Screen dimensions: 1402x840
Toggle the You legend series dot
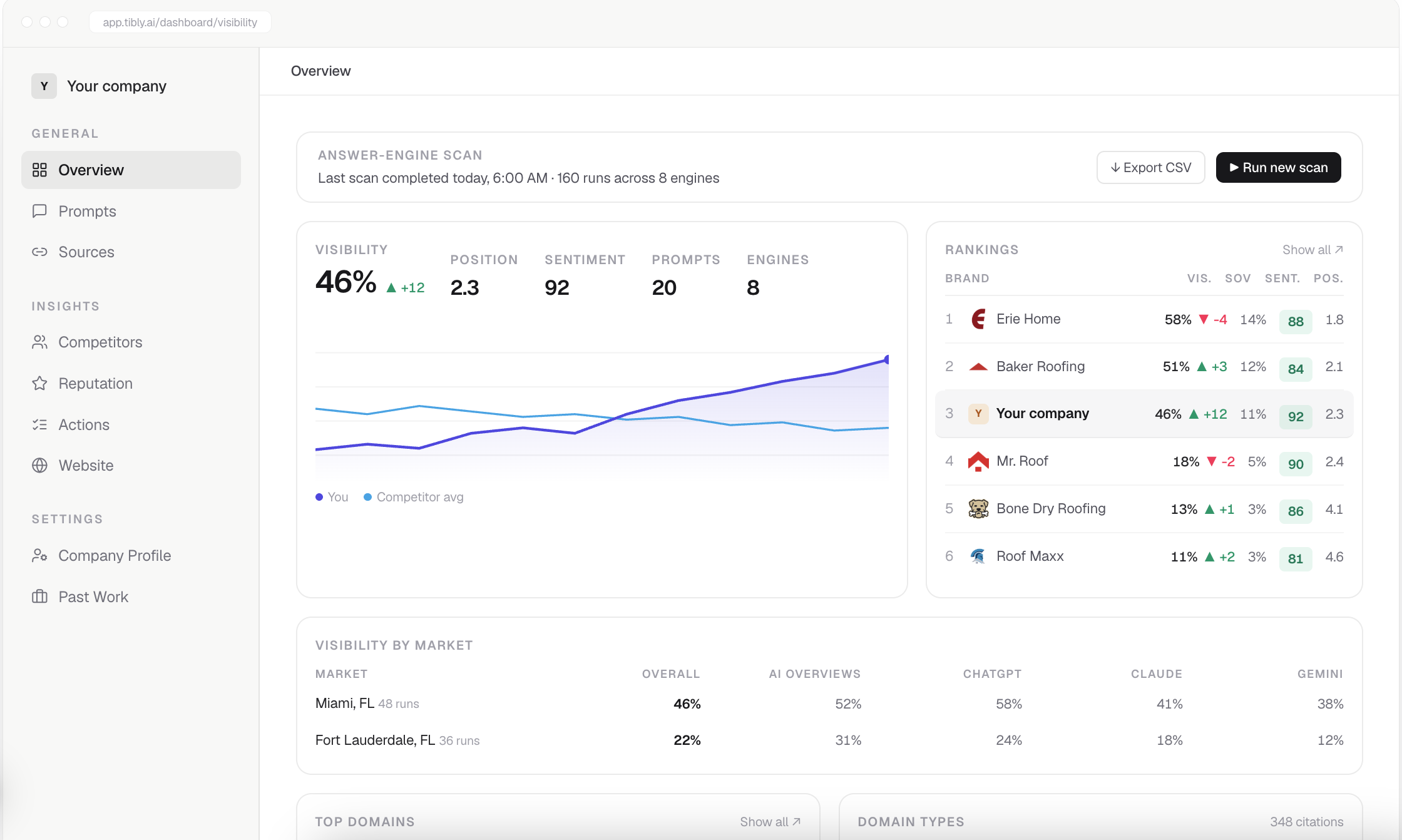tap(319, 497)
